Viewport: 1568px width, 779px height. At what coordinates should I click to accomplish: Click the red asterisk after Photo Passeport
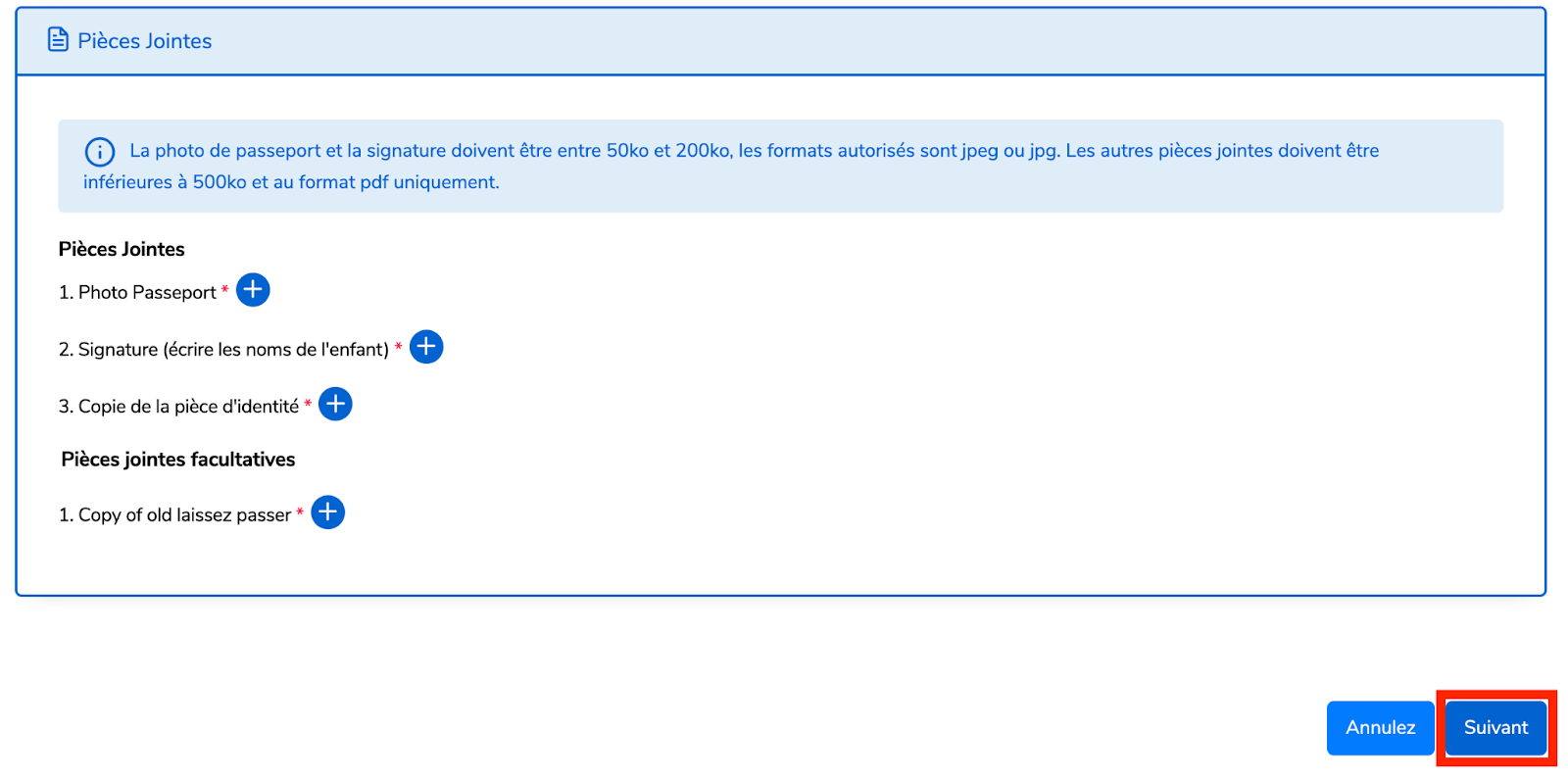(225, 289)
